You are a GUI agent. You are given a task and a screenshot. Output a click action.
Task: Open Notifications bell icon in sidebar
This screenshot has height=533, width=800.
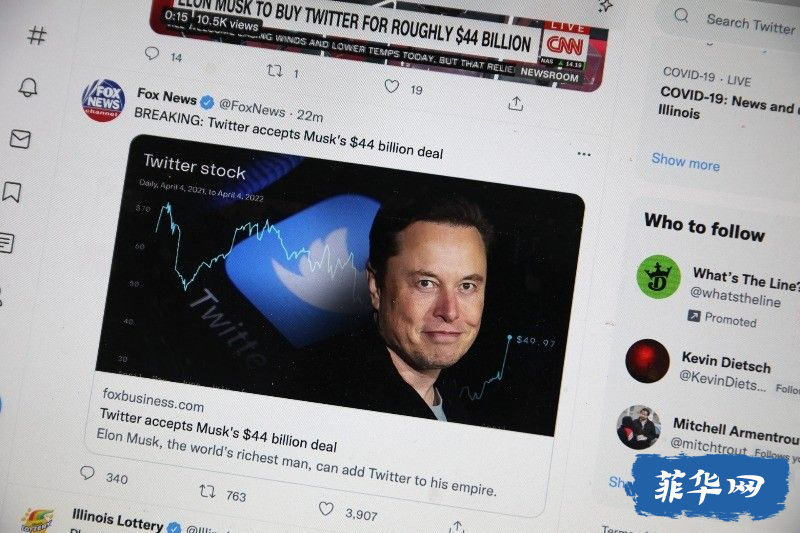28,87
